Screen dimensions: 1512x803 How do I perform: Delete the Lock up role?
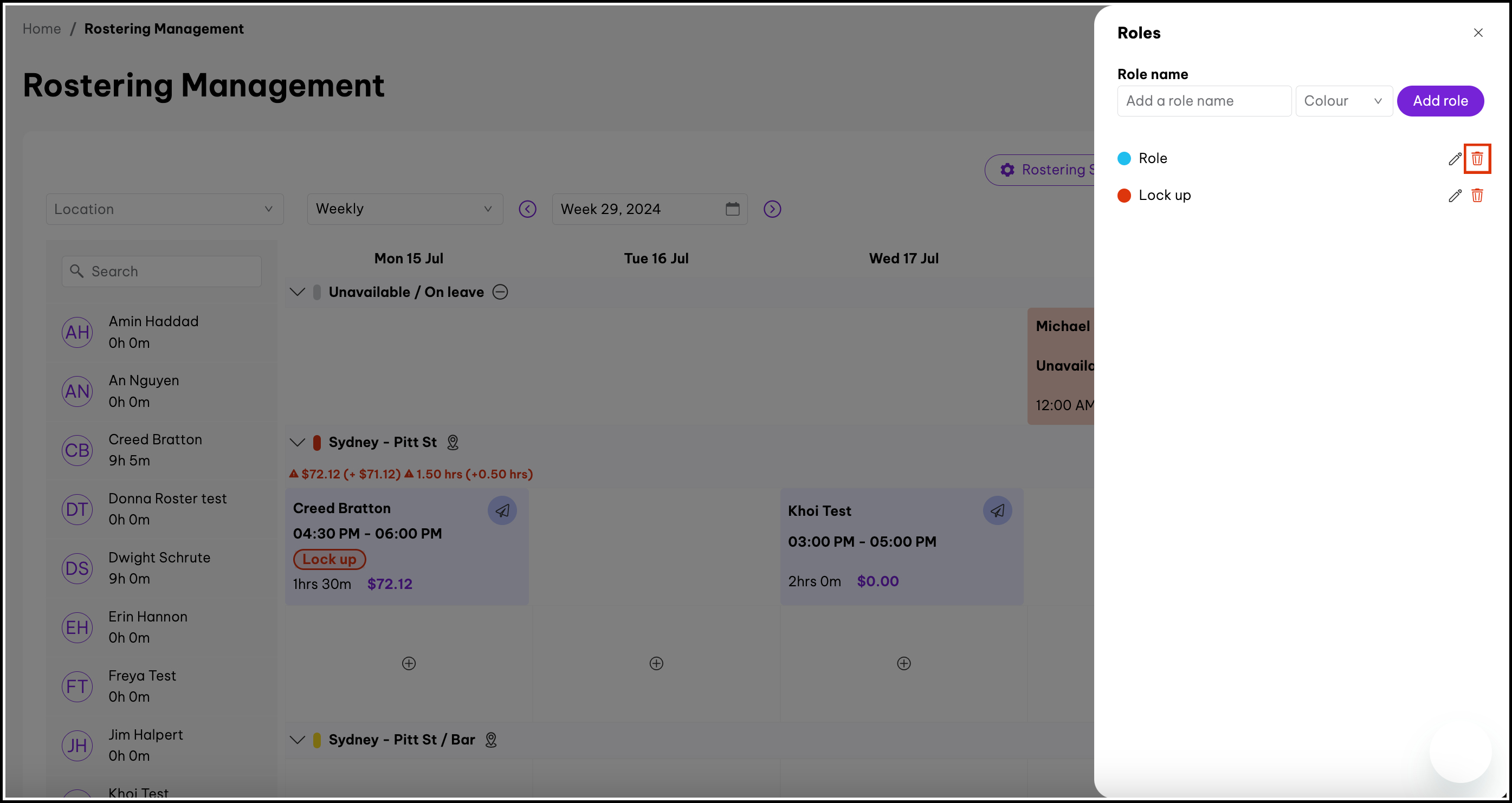[x=1477, y=196]
